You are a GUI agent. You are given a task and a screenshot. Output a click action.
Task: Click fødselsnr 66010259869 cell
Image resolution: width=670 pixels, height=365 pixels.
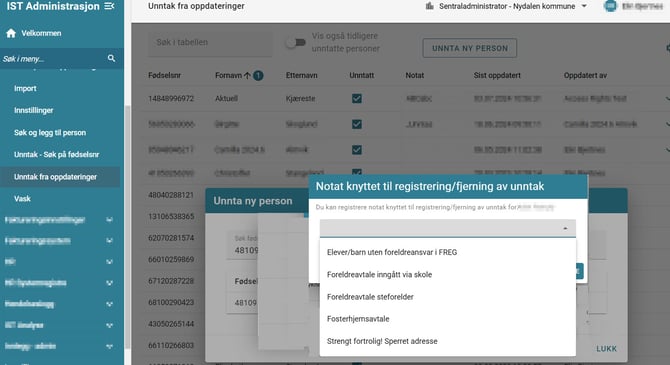coord(171,259)
